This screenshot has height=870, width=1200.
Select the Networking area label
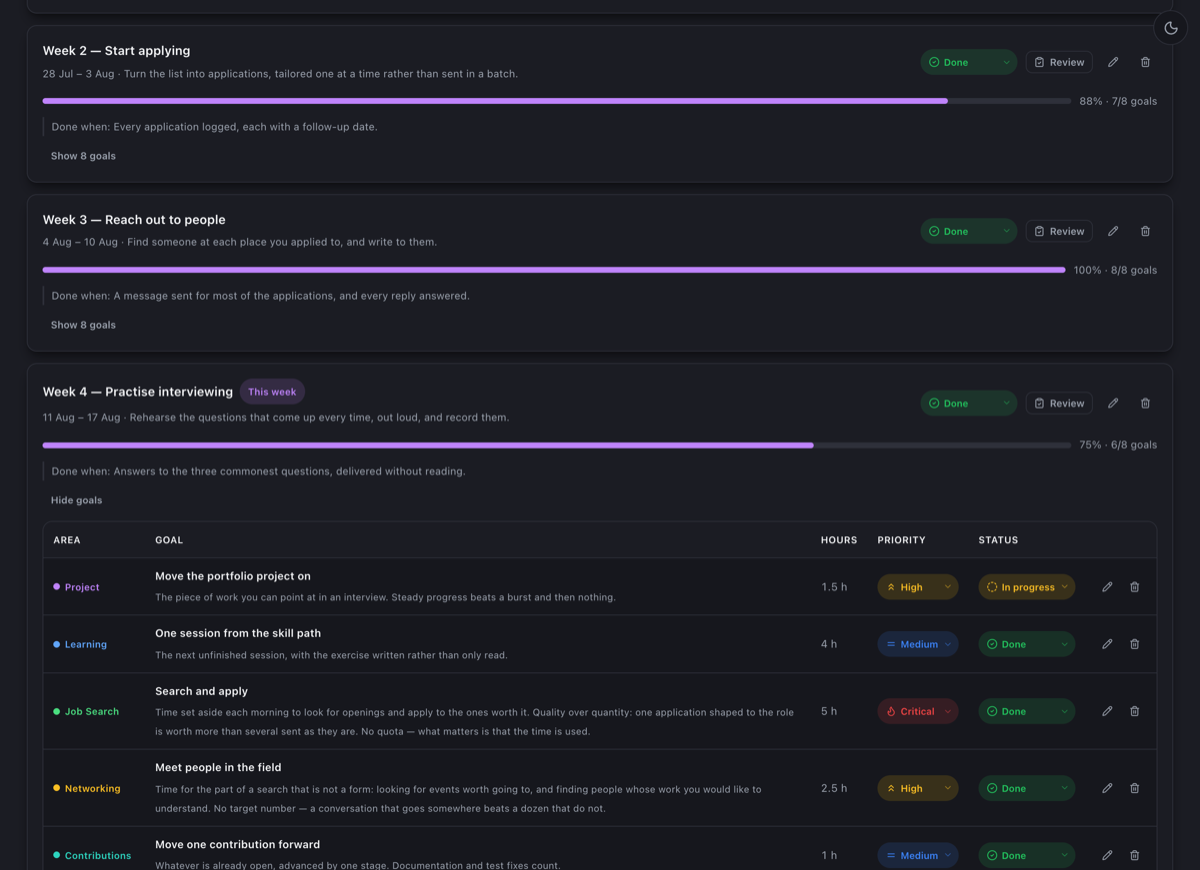[x=87, y=788]
